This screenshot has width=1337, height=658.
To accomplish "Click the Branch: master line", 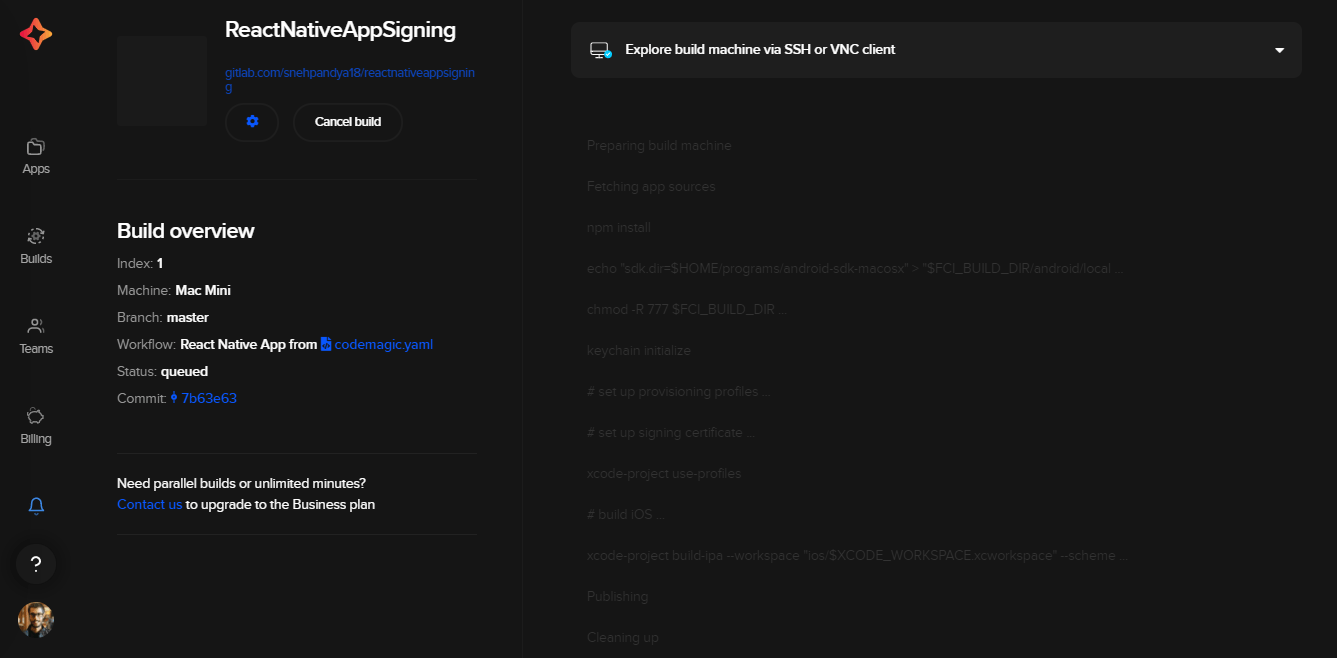I will click(163, 317).
